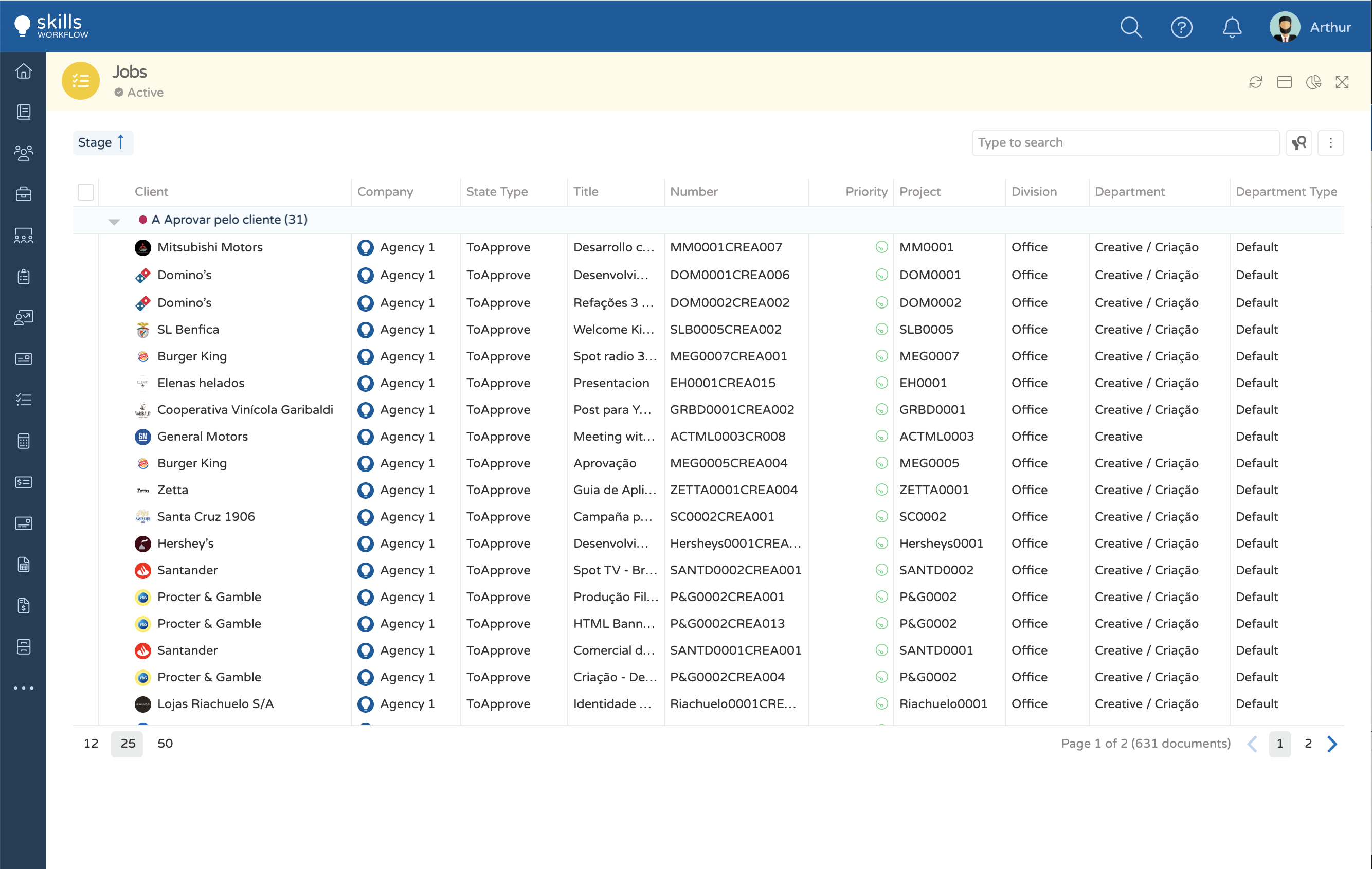Go to page 2
This screenshot has height=869, width=1372.
[1308, 743]
